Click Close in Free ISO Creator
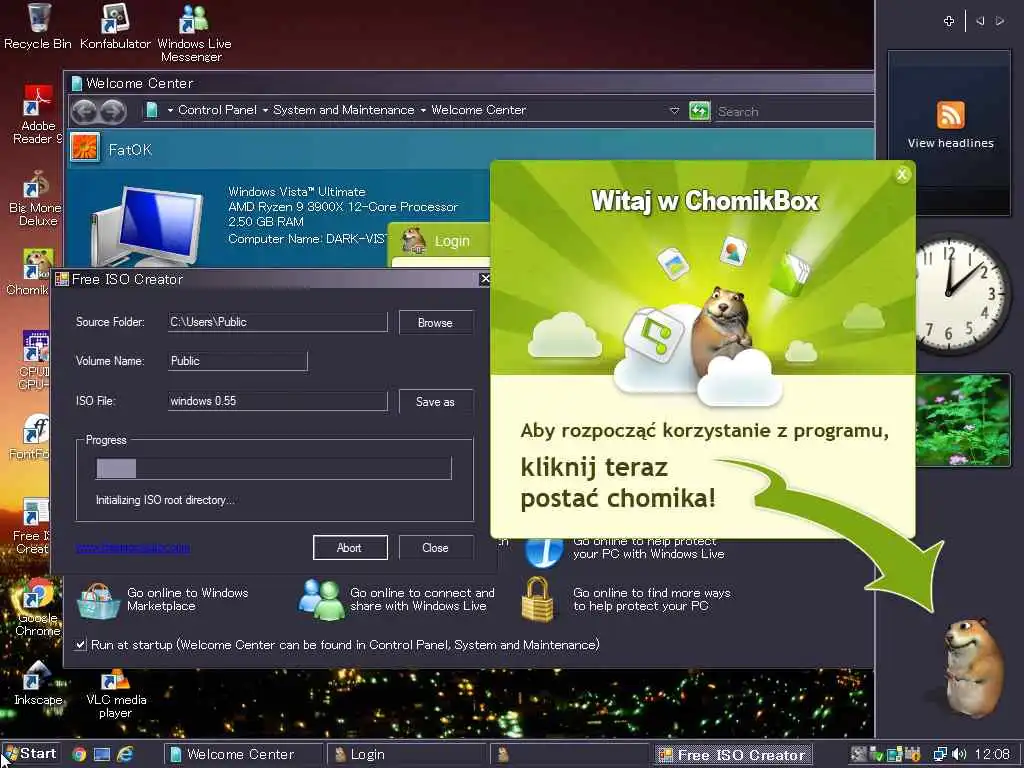The width and height of the screenshot is (1024, 768). (436, 547)
